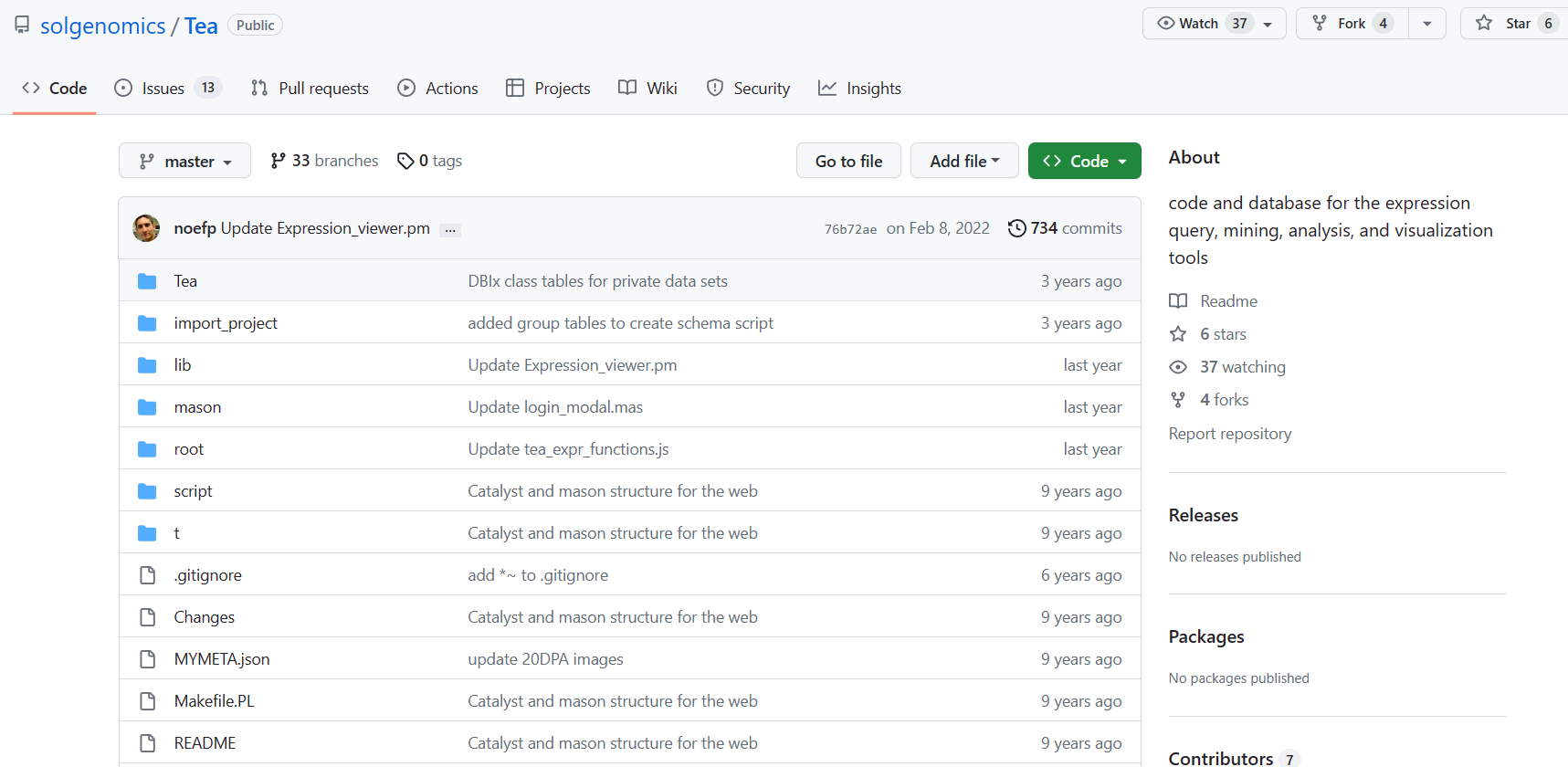Open the lib folder icon
Viewport: 1568px width, 767px height.
tap(147, 365)
